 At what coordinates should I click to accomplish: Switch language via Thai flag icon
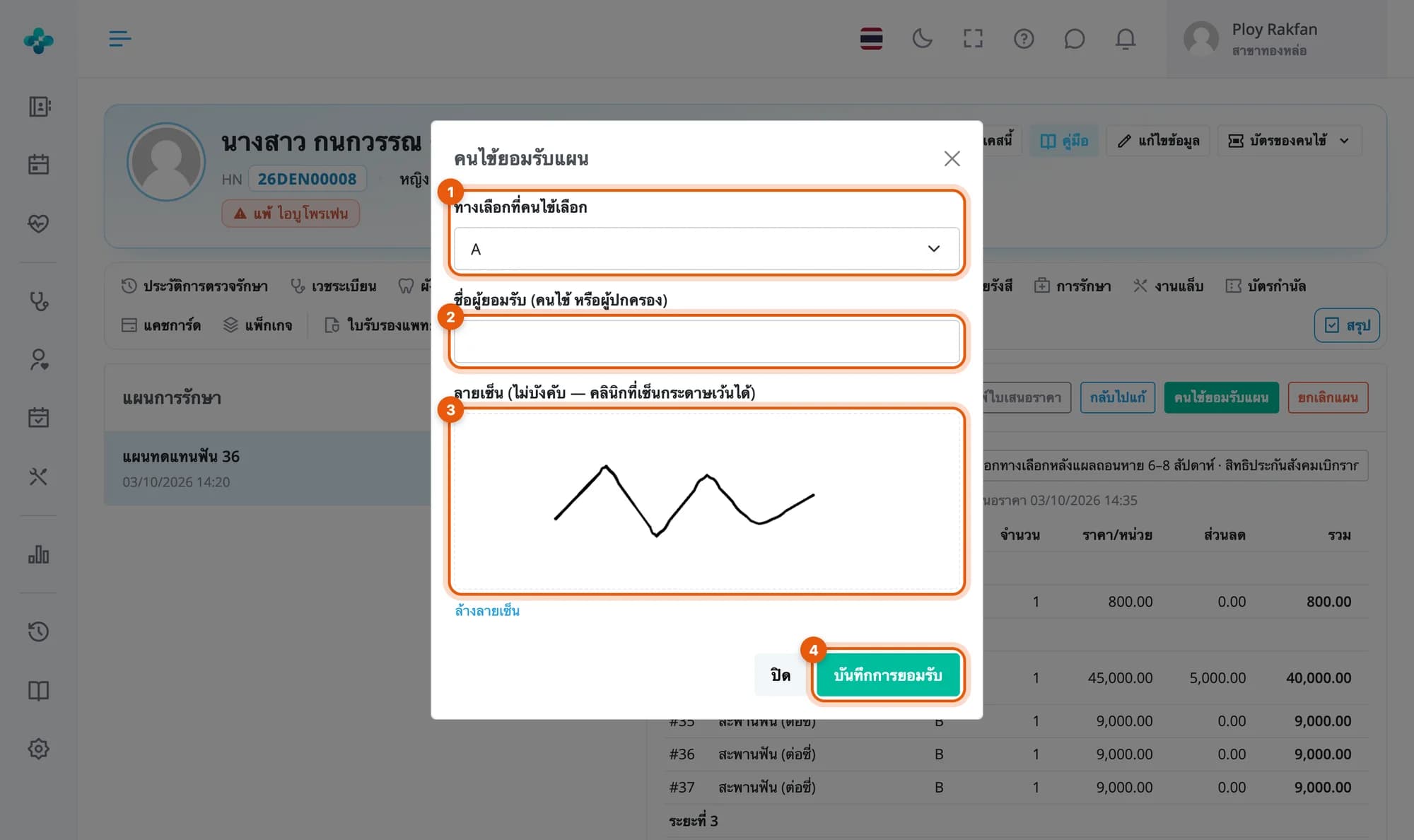click(x=871, y=38)
